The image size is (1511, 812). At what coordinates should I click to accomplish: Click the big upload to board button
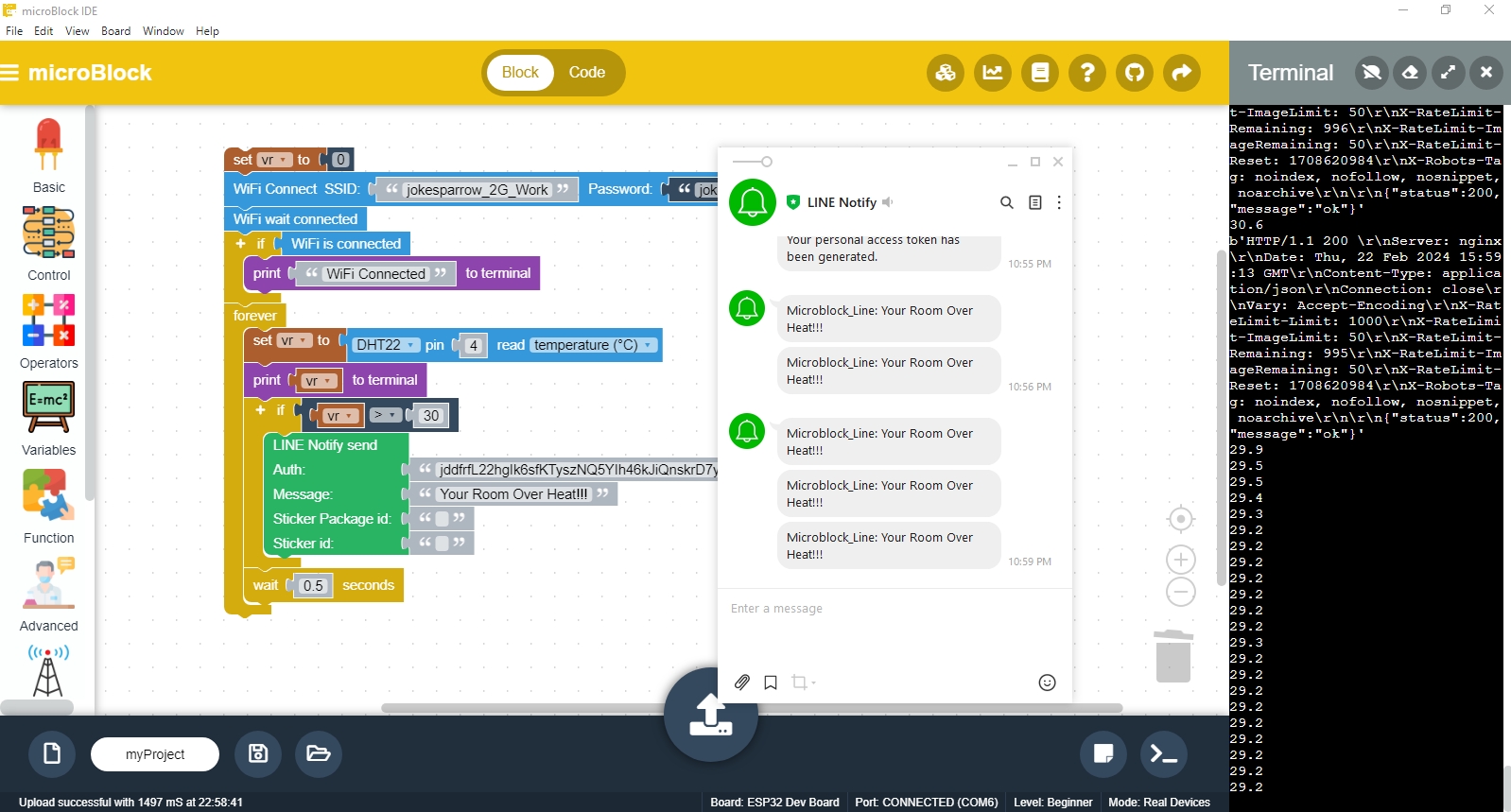[711, 715]
